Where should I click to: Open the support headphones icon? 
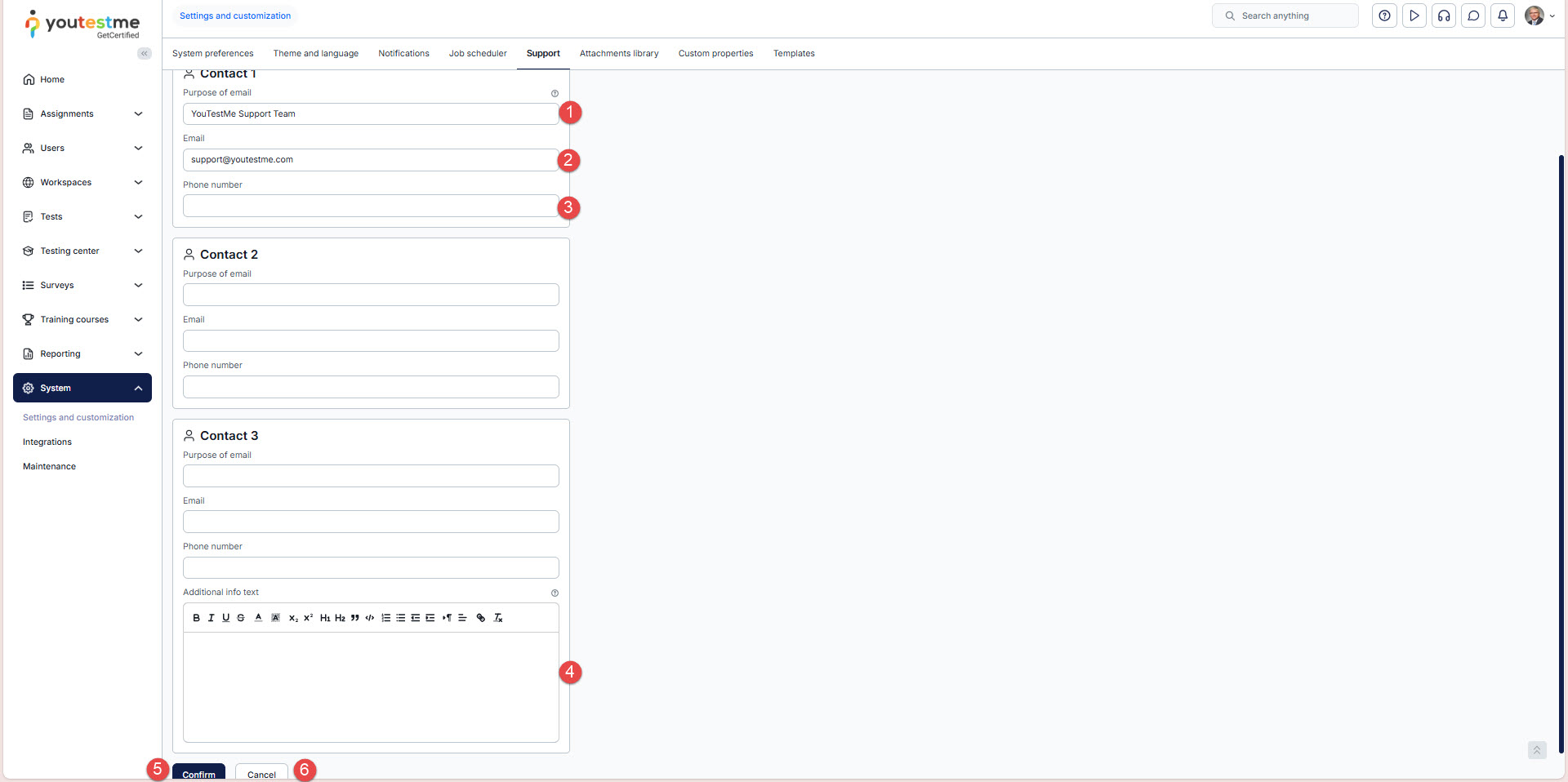(1444, 16)
